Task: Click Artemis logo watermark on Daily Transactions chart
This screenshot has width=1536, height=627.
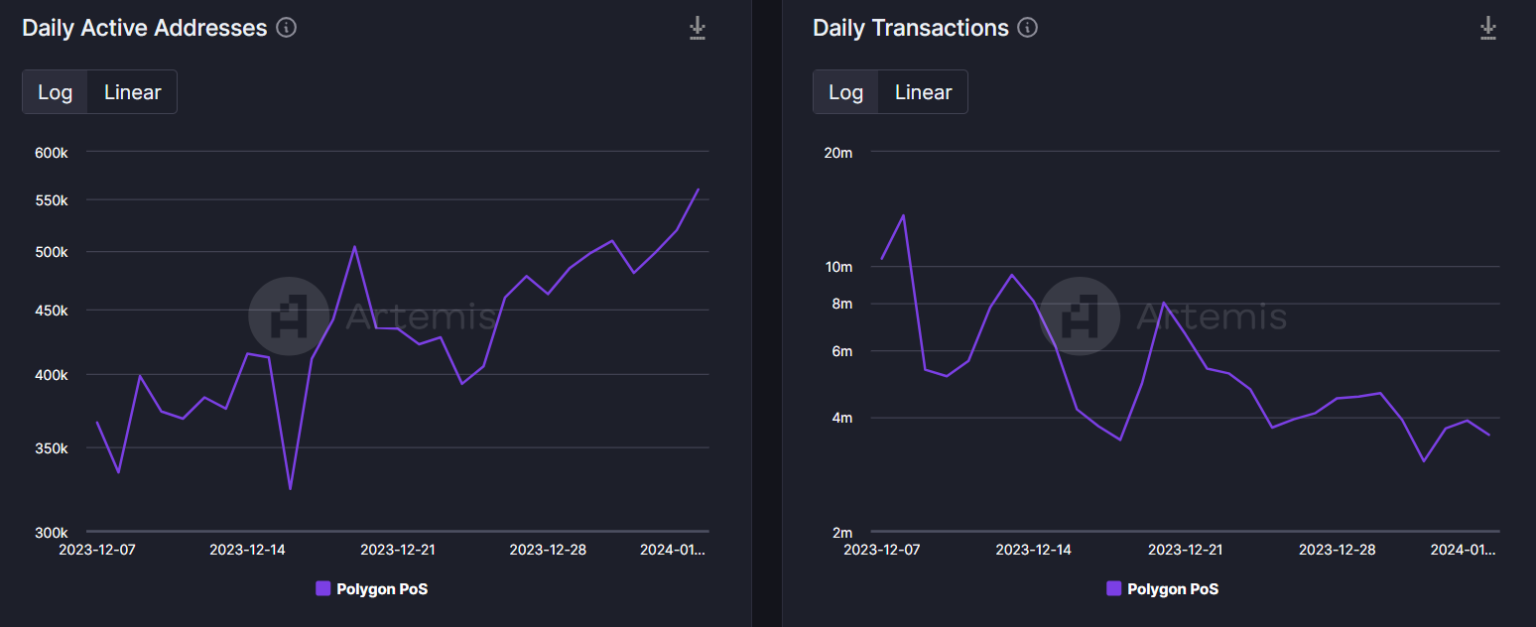Action: click(x=1079, y=316)
